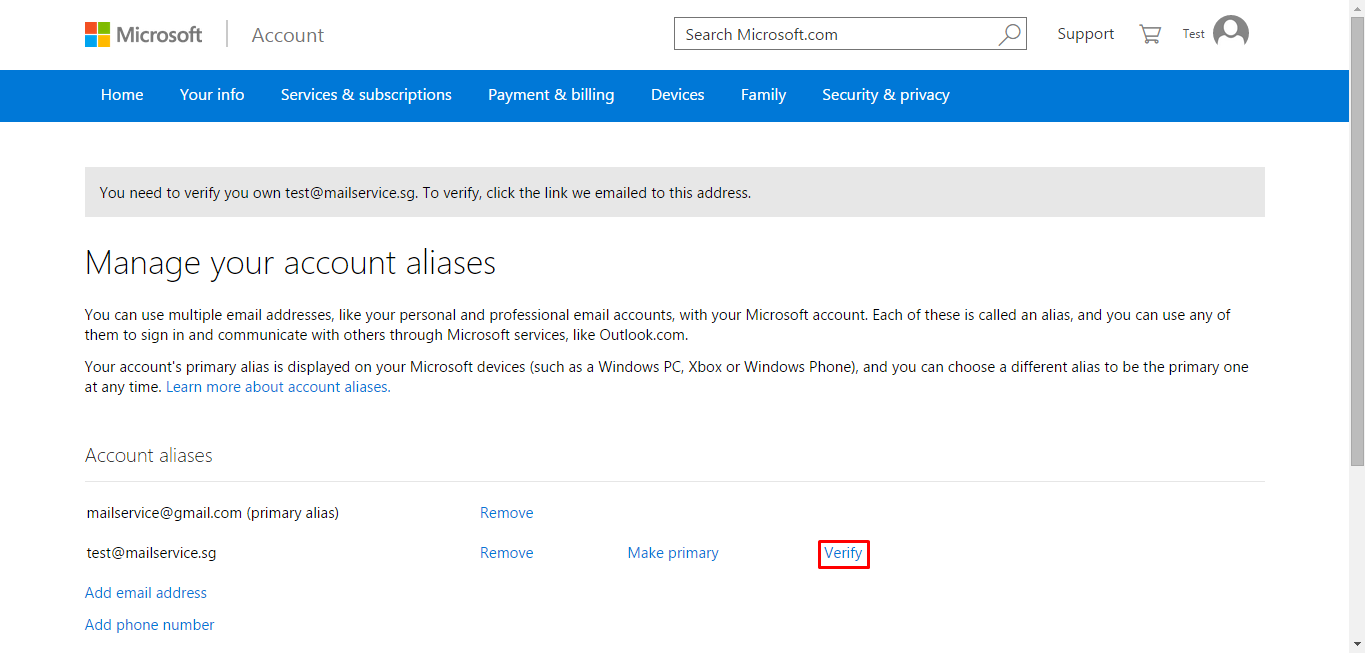Viewport: 1365px width, 653px height.
Task: Click the mailservice@gmail.com primary alias text
Action: pyautogui.click(x=213, y=513)
